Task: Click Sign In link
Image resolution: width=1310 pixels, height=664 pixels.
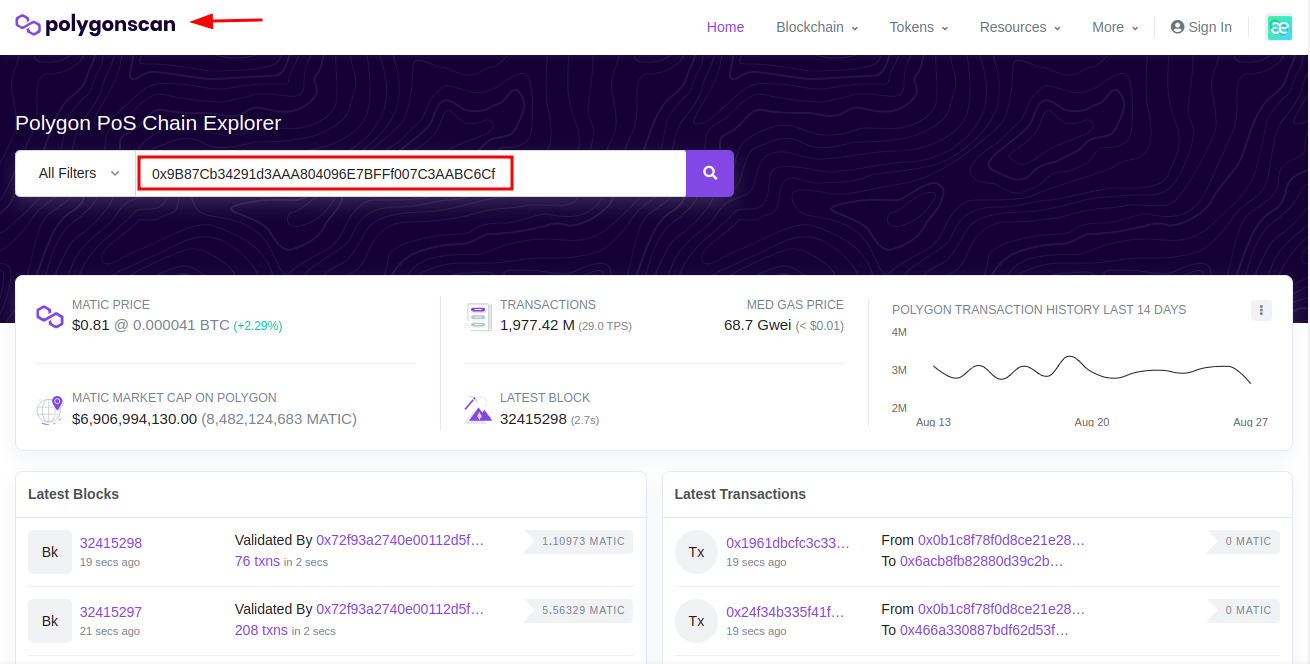Action: pyautogui.click(x=1201, y=27)
